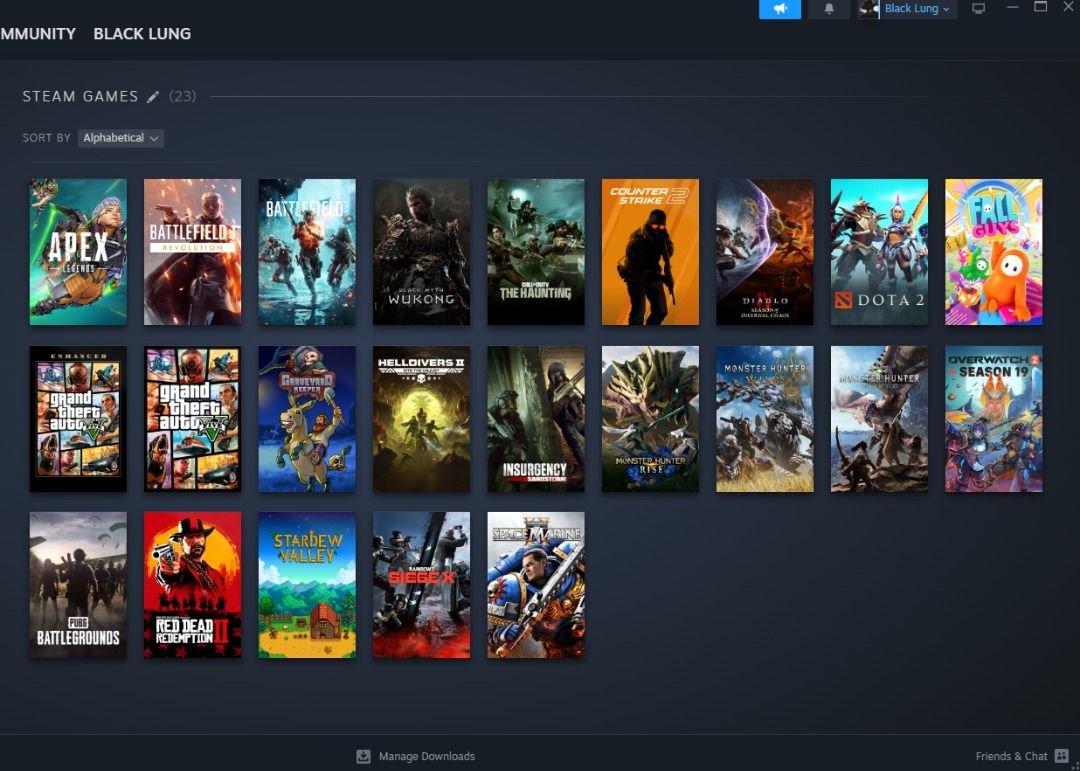Image resolution: width=1080 pixels, height=771 pixels.
Task: Click the Friends & Chat people icon
Action: tap(1061, 756)
